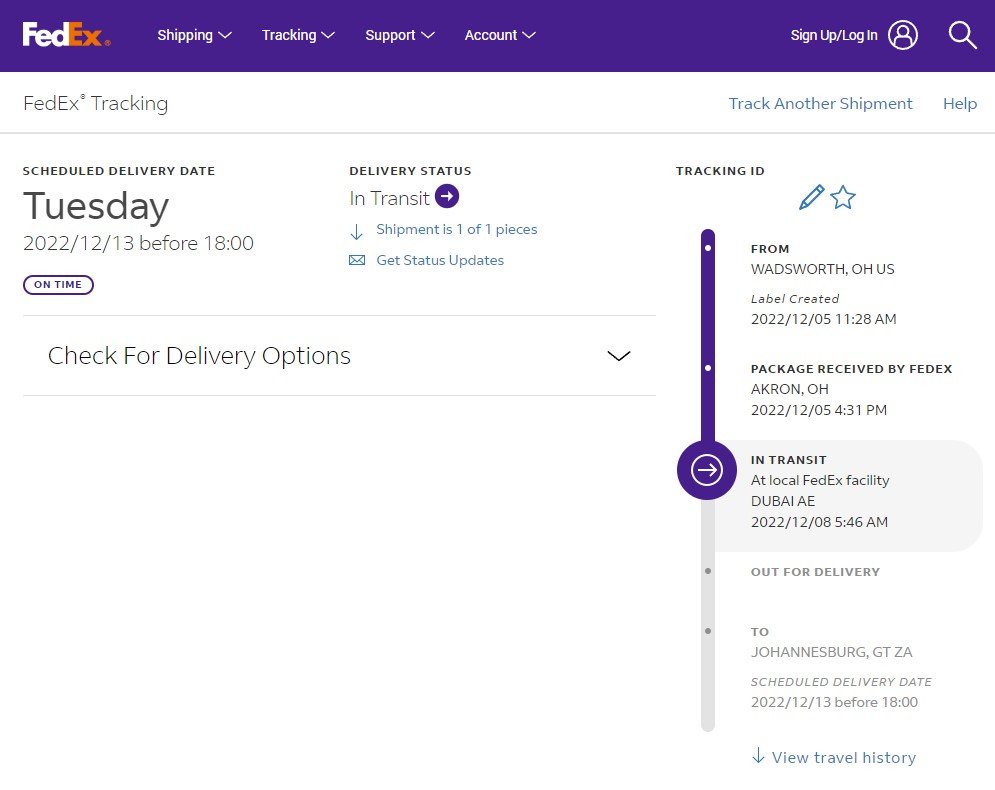Click the JOHANNESBURG, GT ZA destination text

point(832,652)
